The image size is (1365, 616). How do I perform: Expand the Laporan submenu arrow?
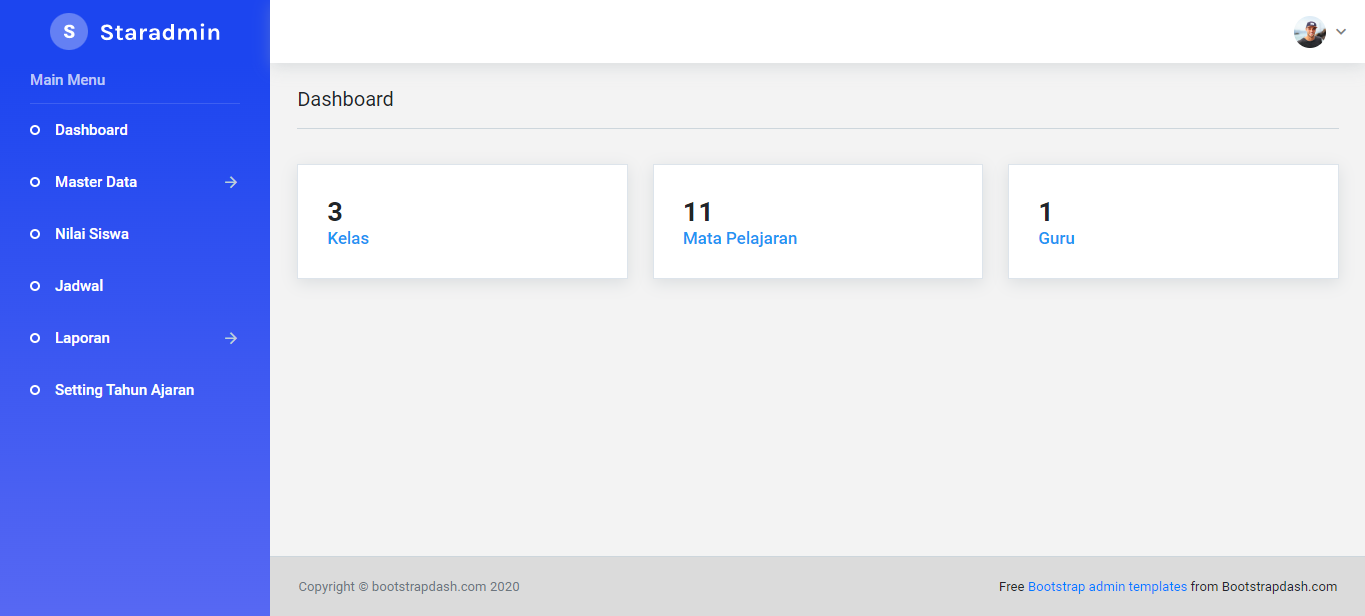[231, 338]
